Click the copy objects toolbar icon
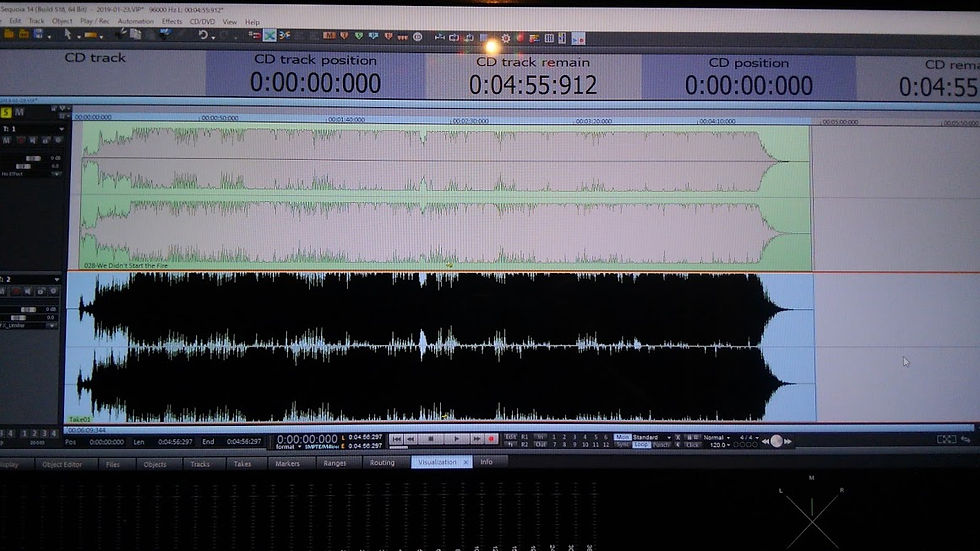This screenshot has width=980, height=551. tap(135, 34)
